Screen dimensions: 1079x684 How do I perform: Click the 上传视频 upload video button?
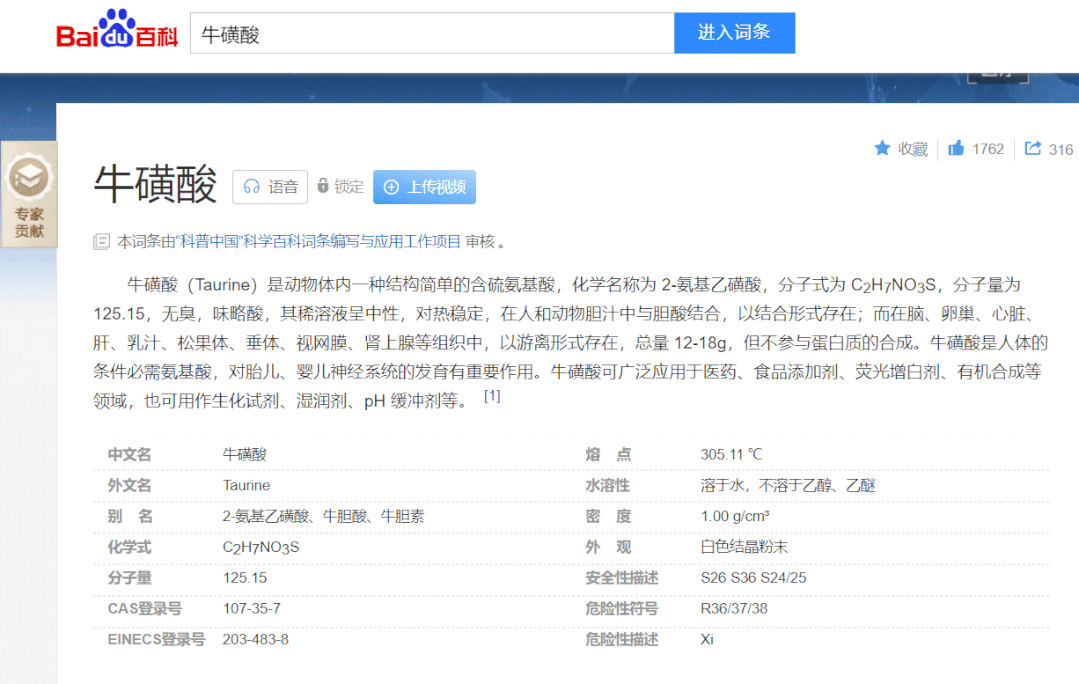pos(425,187)
